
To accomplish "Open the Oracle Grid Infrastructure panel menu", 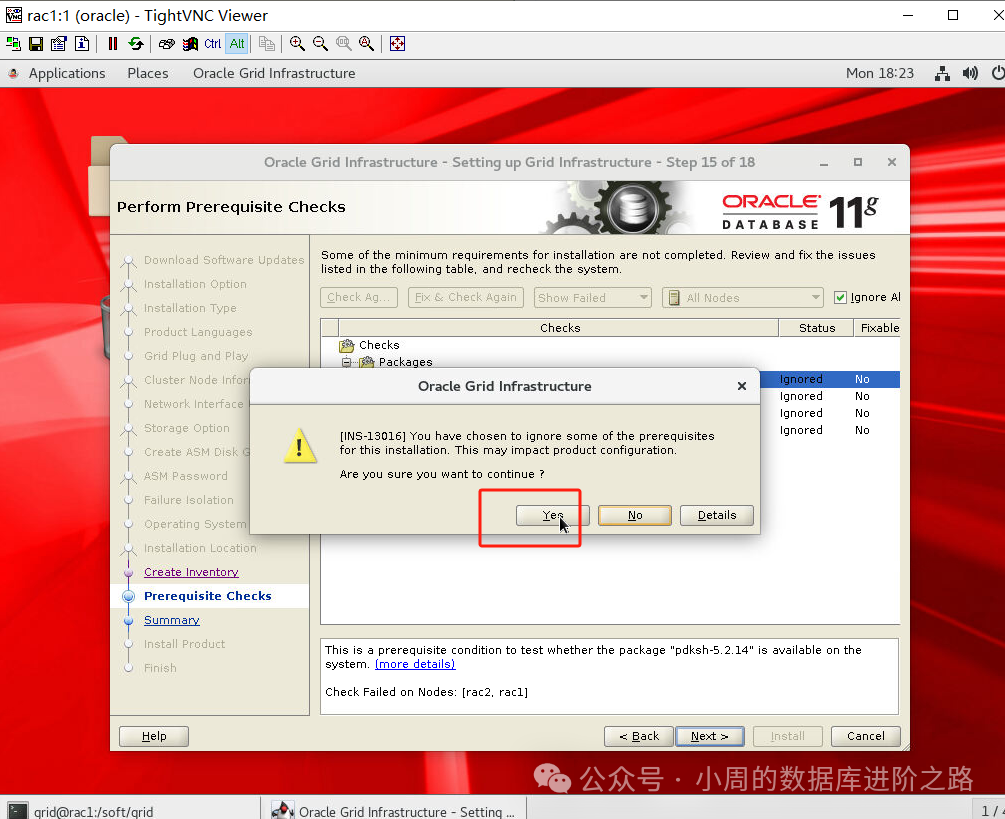I will (274, 74).
